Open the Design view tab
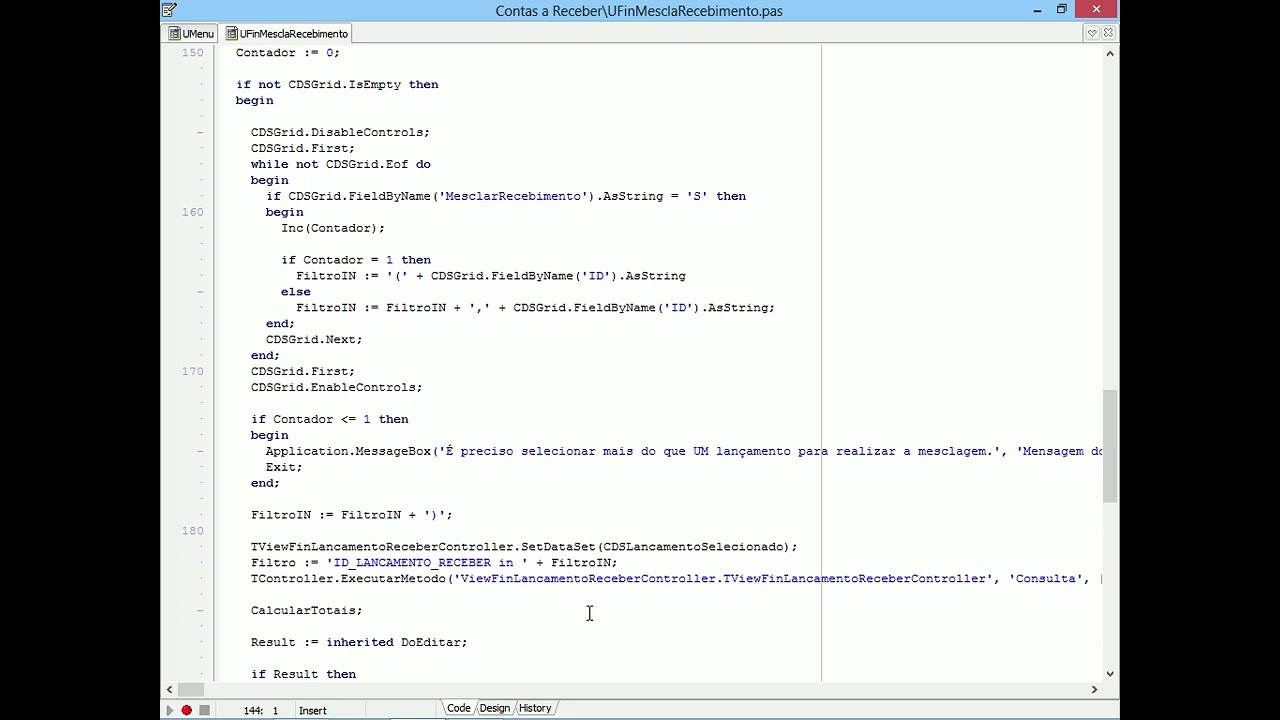The image size is (1280, 720). 494,708
